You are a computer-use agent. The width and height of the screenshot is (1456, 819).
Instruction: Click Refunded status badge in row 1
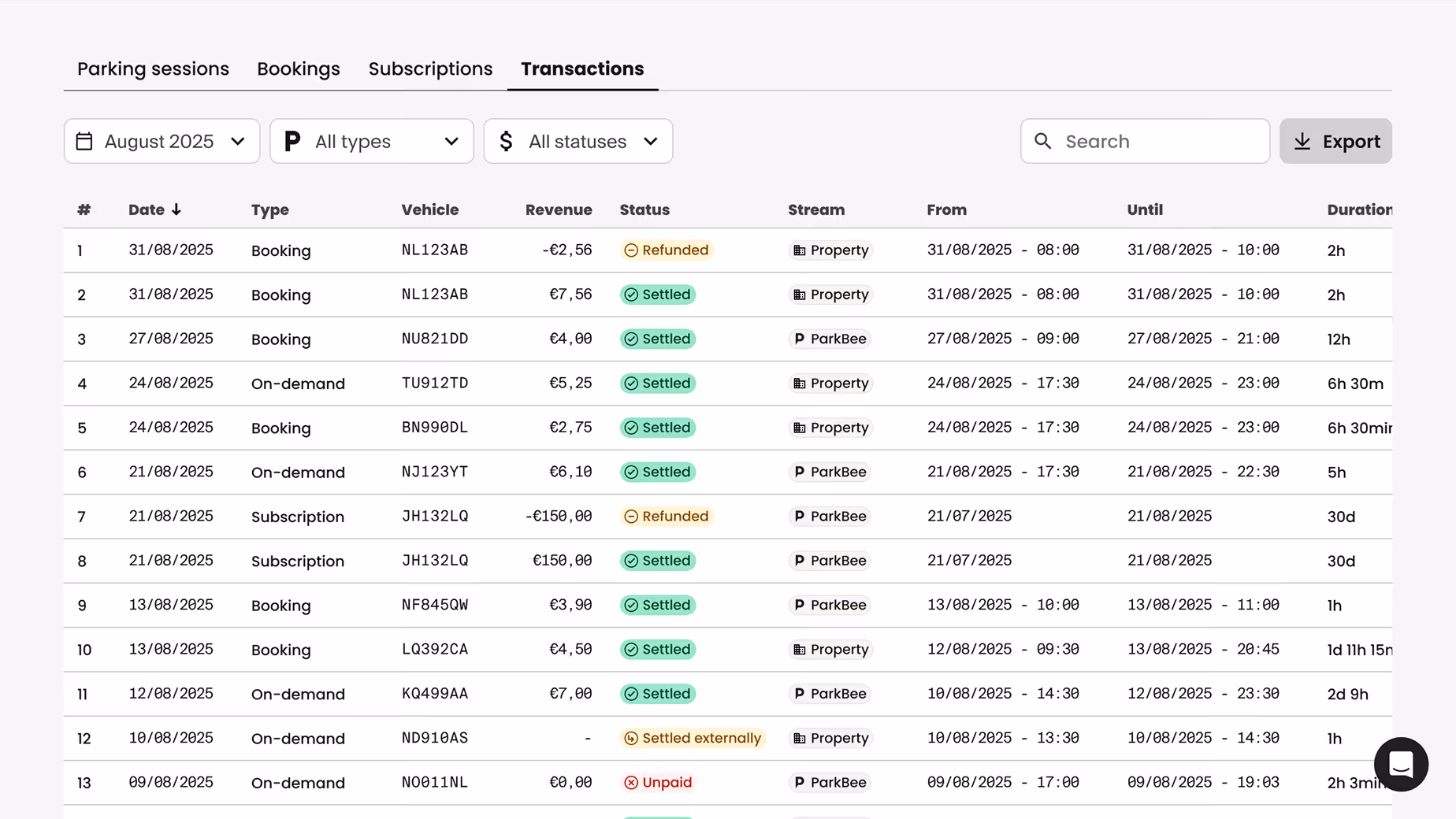coord(667,250)
